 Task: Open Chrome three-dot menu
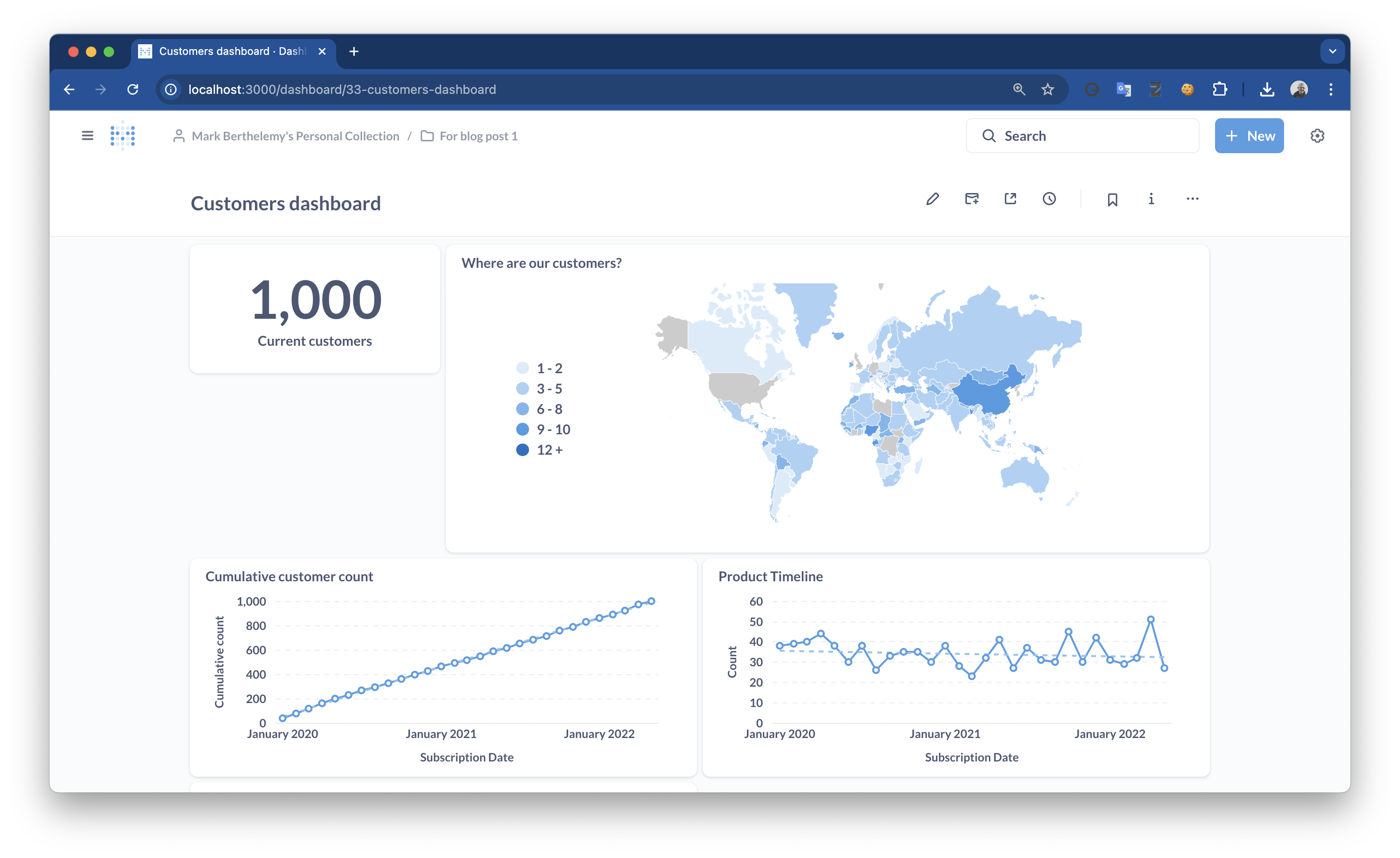coord(1331,89)
